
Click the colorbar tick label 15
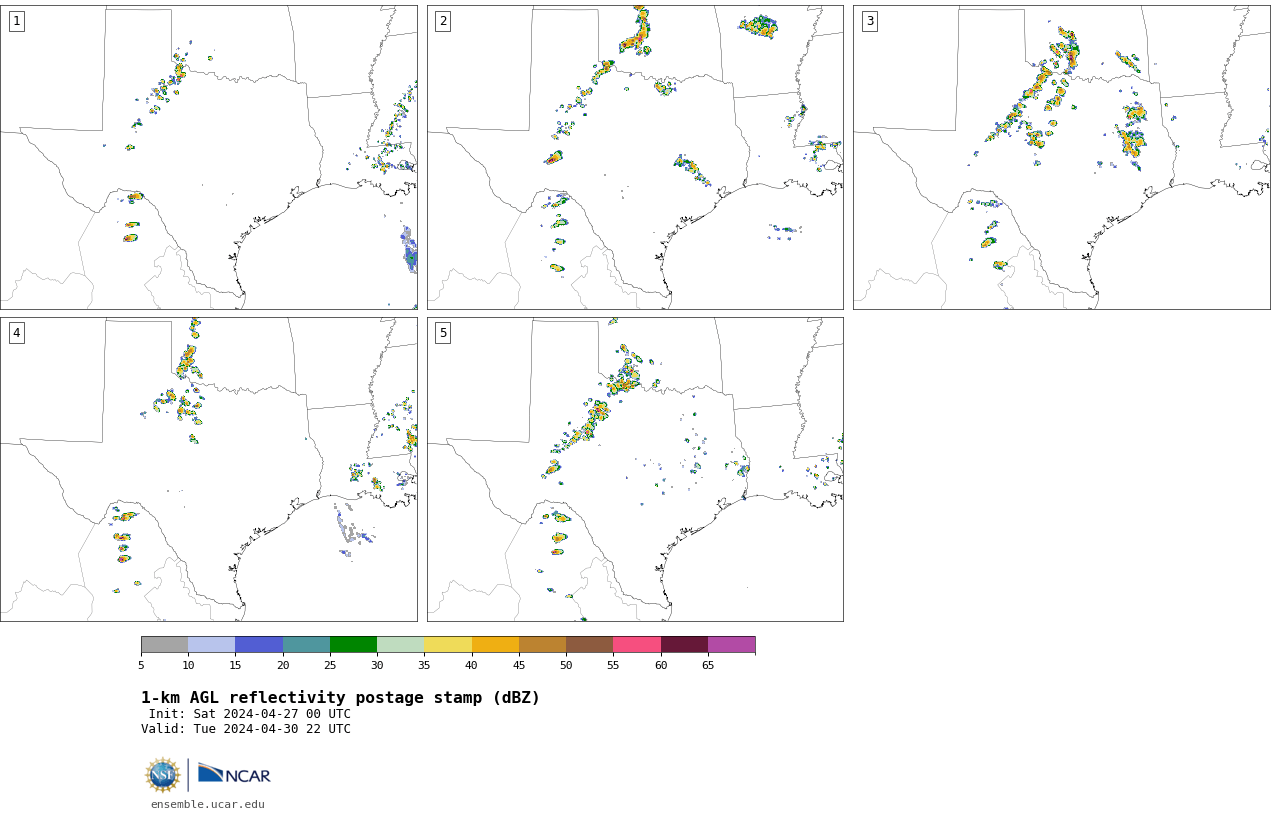coord(235,665)
